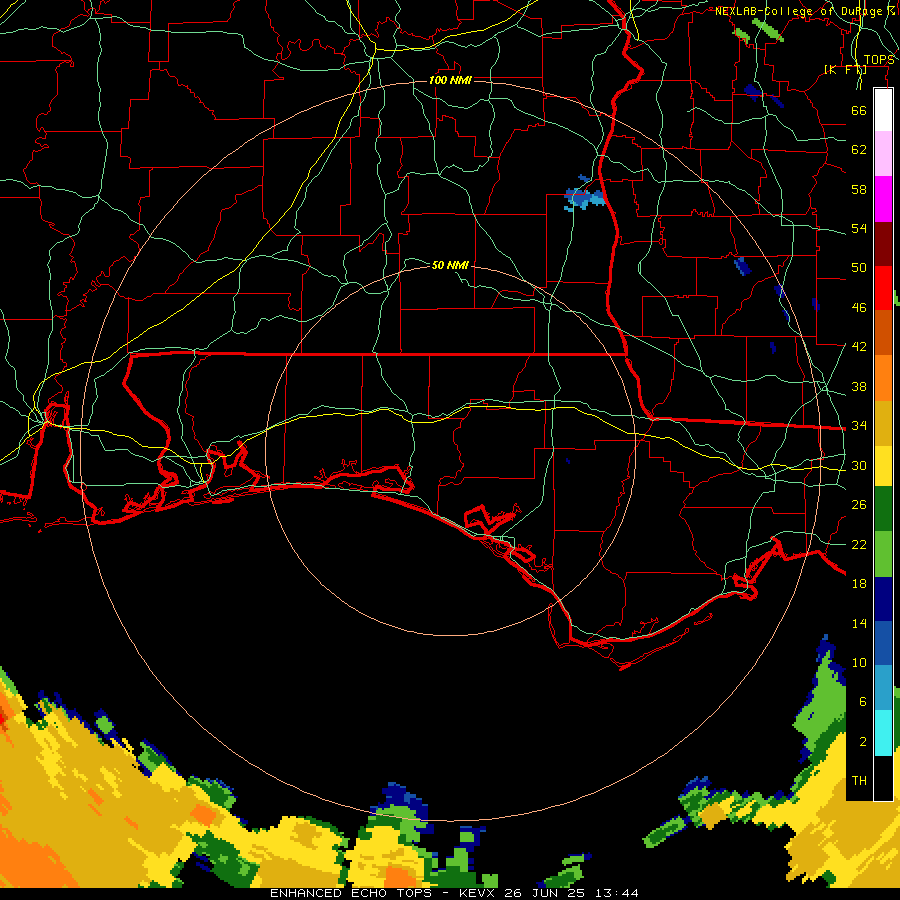Click the 66 value on the legend scale
Image resolution: width=900 pixels, height=900 pixels.
point(859,110)
